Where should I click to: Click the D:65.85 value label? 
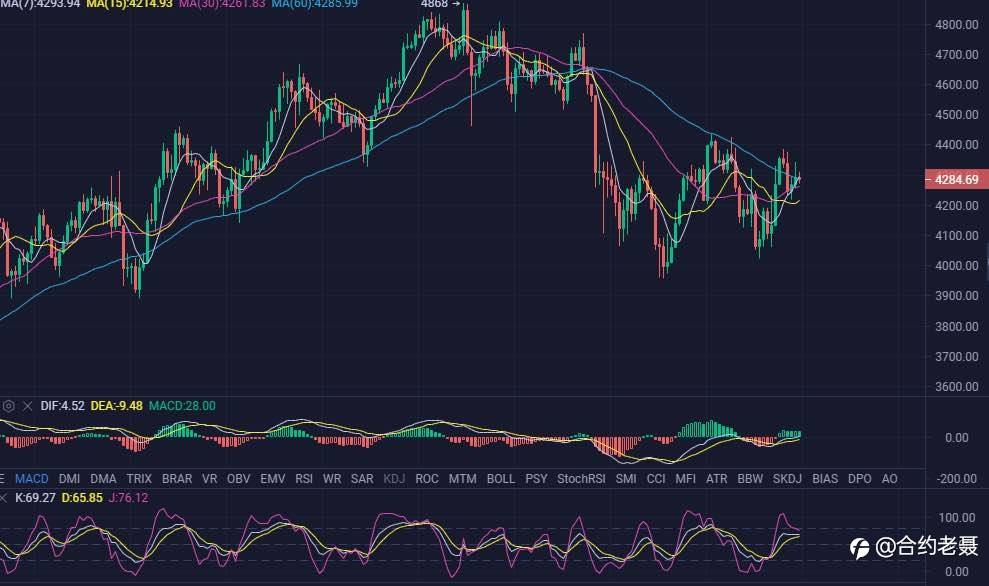(82, 498)
